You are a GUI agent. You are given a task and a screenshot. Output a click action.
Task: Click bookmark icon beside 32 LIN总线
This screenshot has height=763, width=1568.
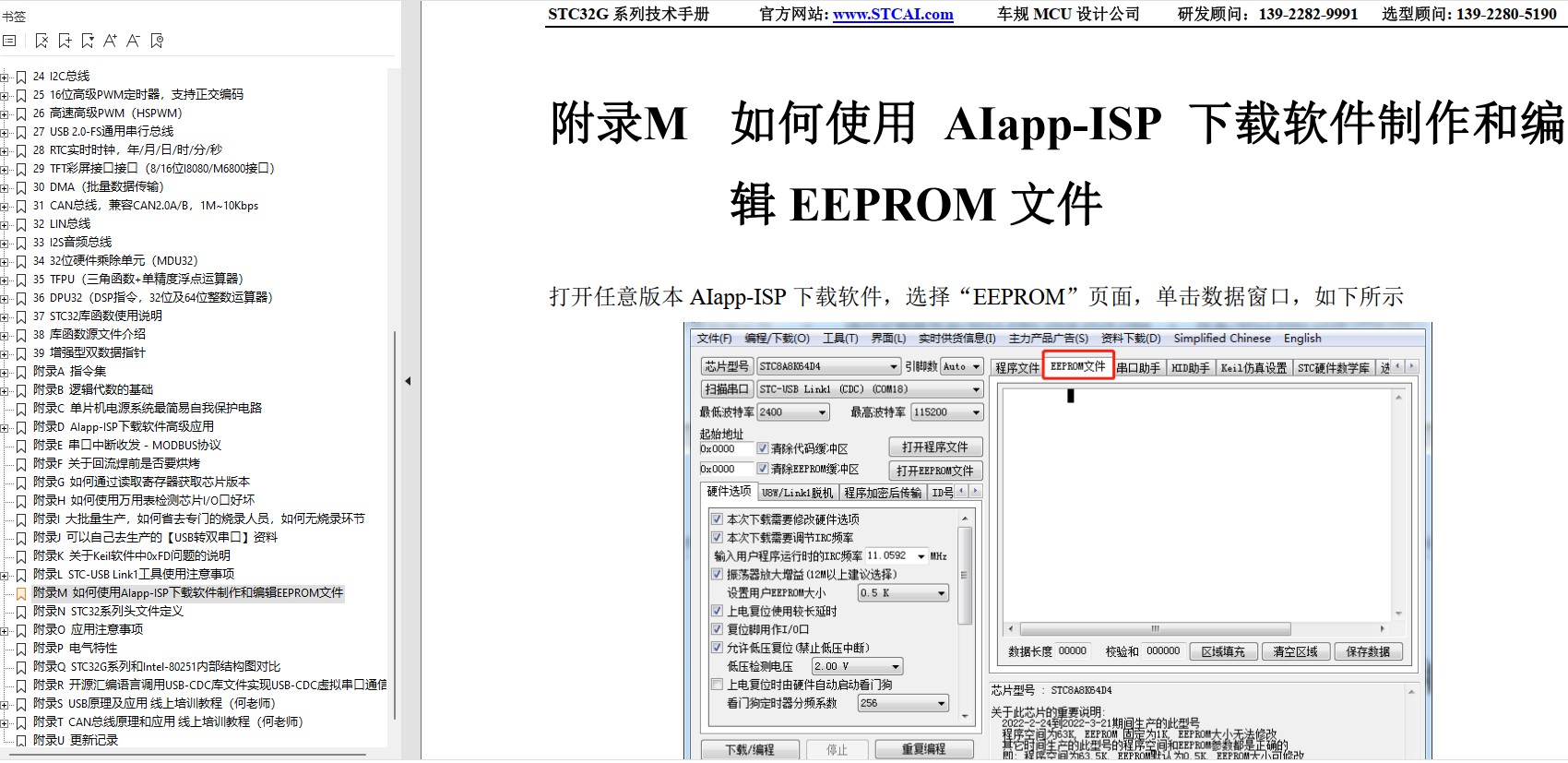tap(21, 224)
